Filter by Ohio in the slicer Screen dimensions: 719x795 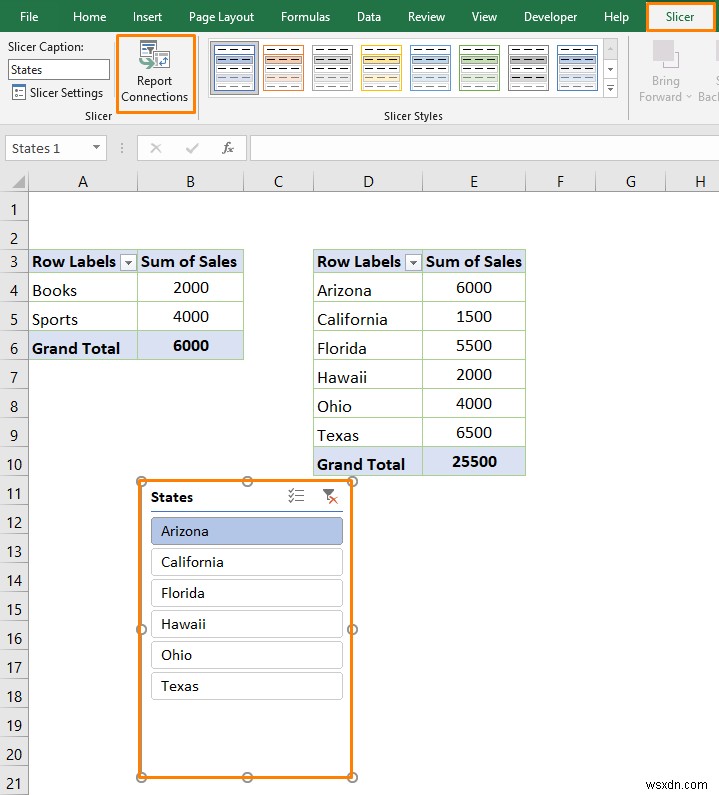tap(246, 655)
